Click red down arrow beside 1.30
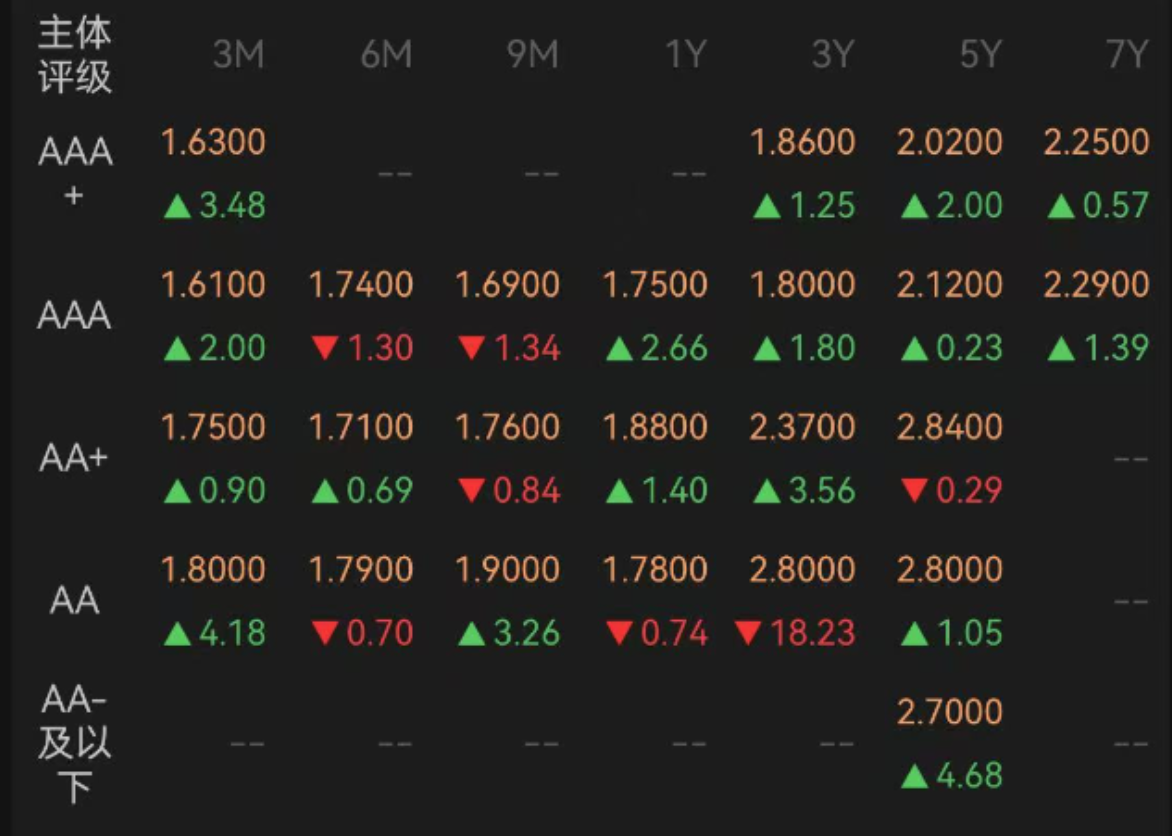Image resolution: width=1172 pixels, height=836 pixels. (x=324, y=349)
